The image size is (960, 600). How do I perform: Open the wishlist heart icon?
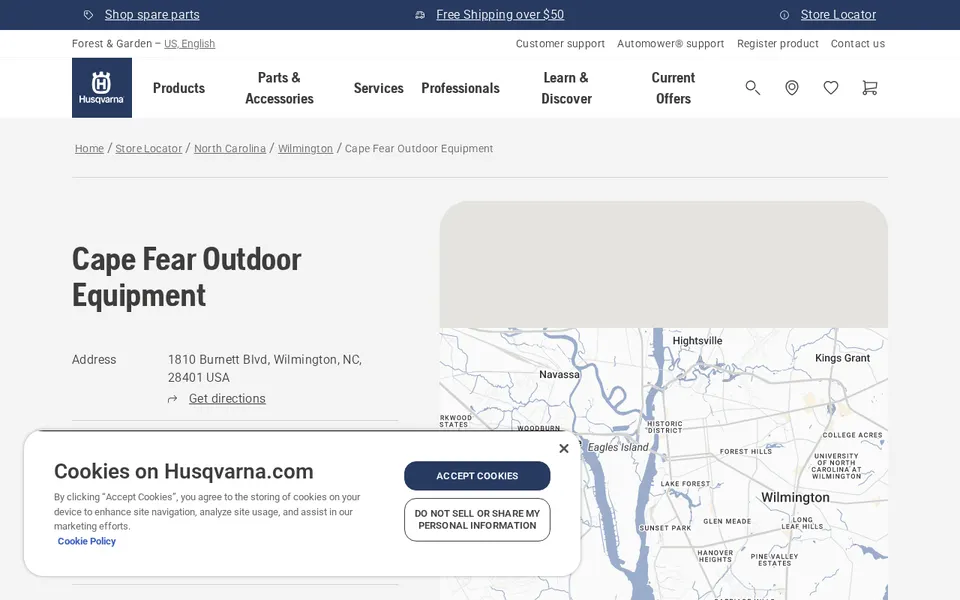(831, 88)
